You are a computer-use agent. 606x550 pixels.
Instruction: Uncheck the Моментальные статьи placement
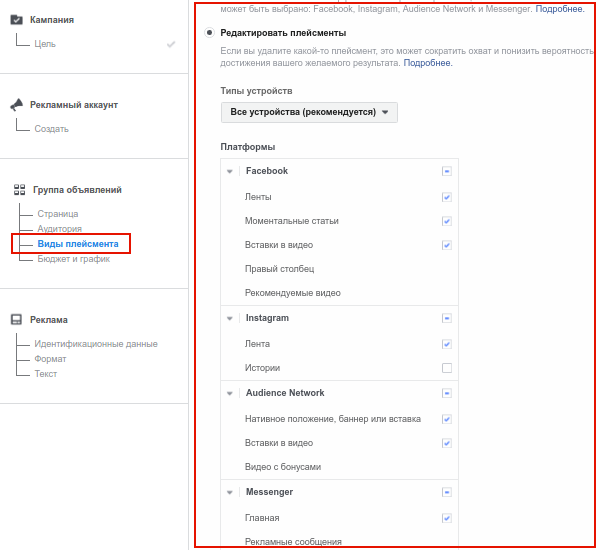click(x=447, y=221)
